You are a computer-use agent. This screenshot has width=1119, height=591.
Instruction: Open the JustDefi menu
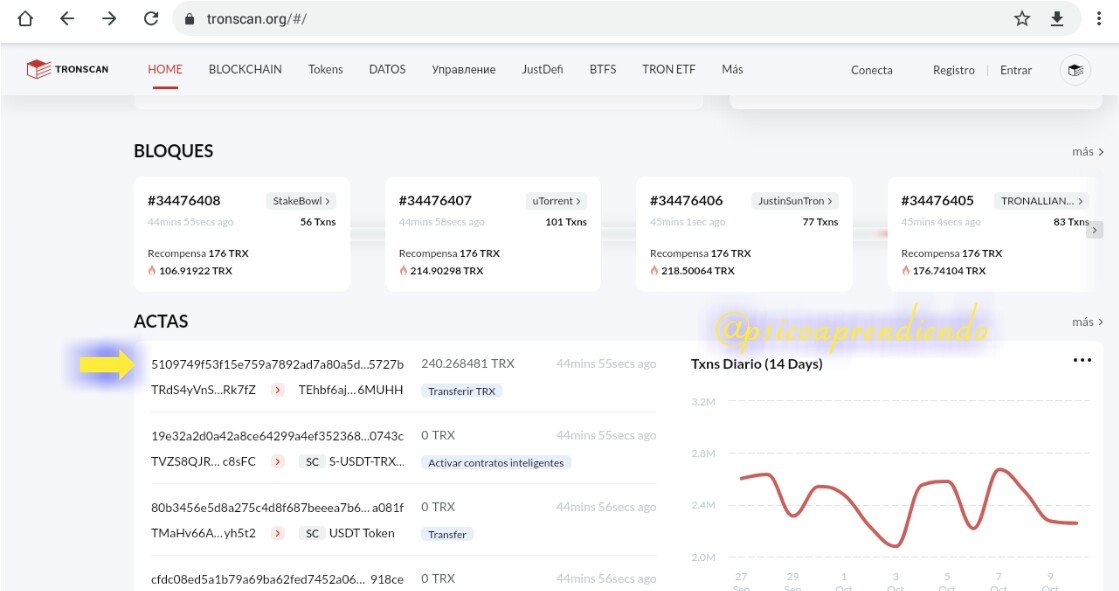tap(542, 69)
